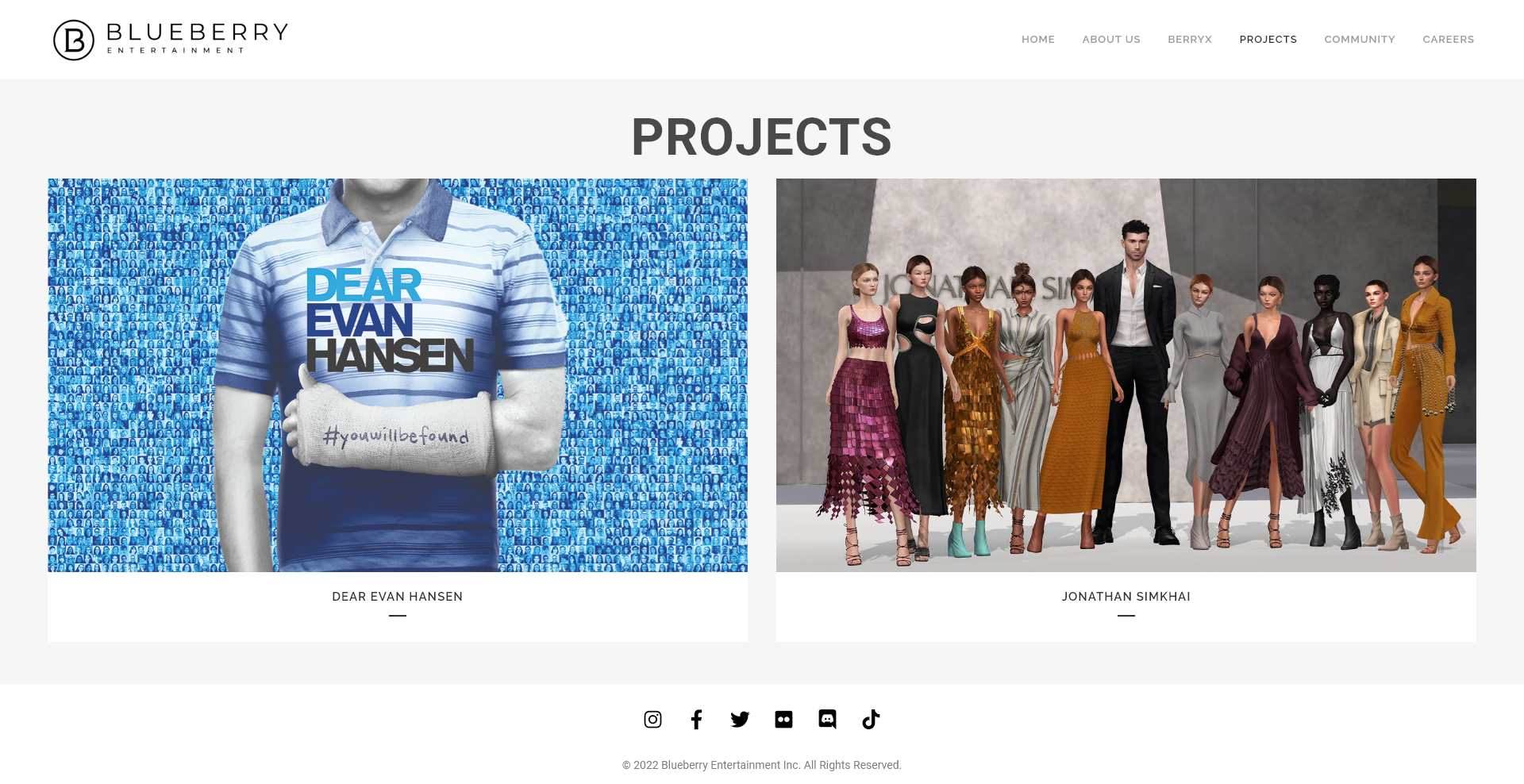Open the Dear Evan Hansen title link
Viewport: 1524px width, 784px height.
398,597
